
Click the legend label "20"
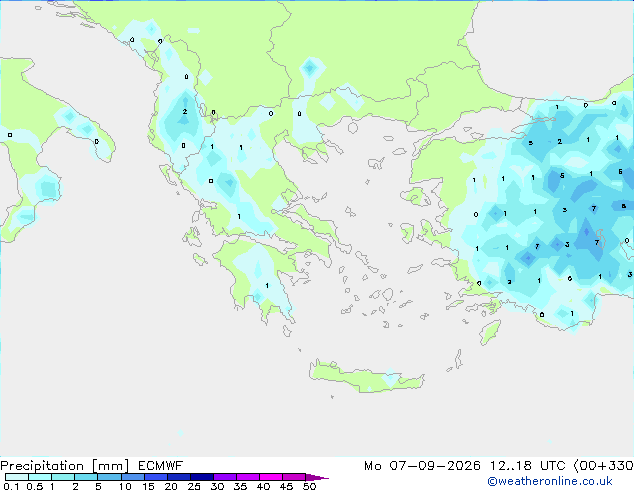pos(171,486)
